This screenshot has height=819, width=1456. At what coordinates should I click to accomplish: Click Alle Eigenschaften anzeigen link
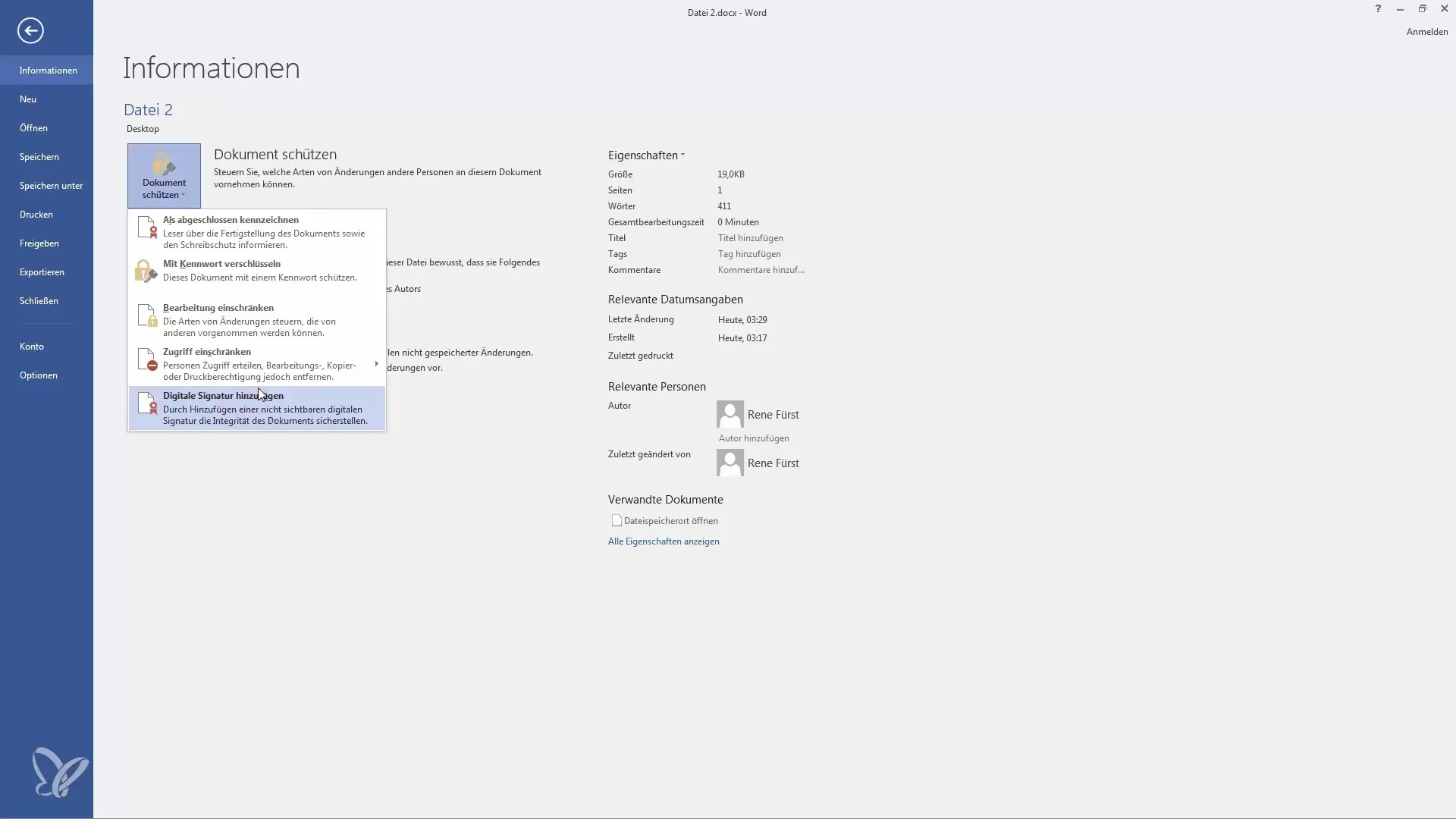[x=663, y=541]
